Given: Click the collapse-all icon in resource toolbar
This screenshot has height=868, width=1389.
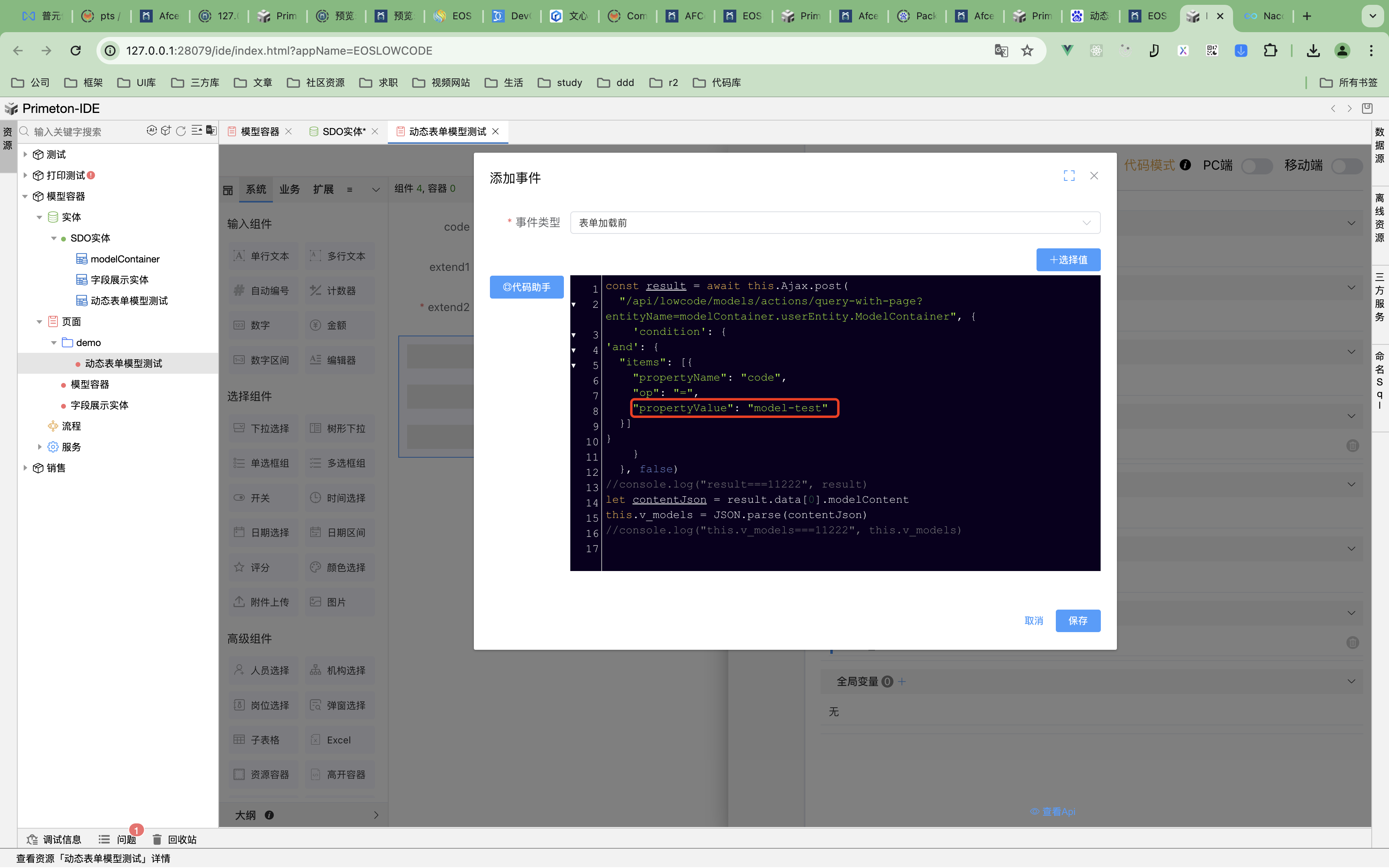Looking at the screenshot, I should [196, 131].
